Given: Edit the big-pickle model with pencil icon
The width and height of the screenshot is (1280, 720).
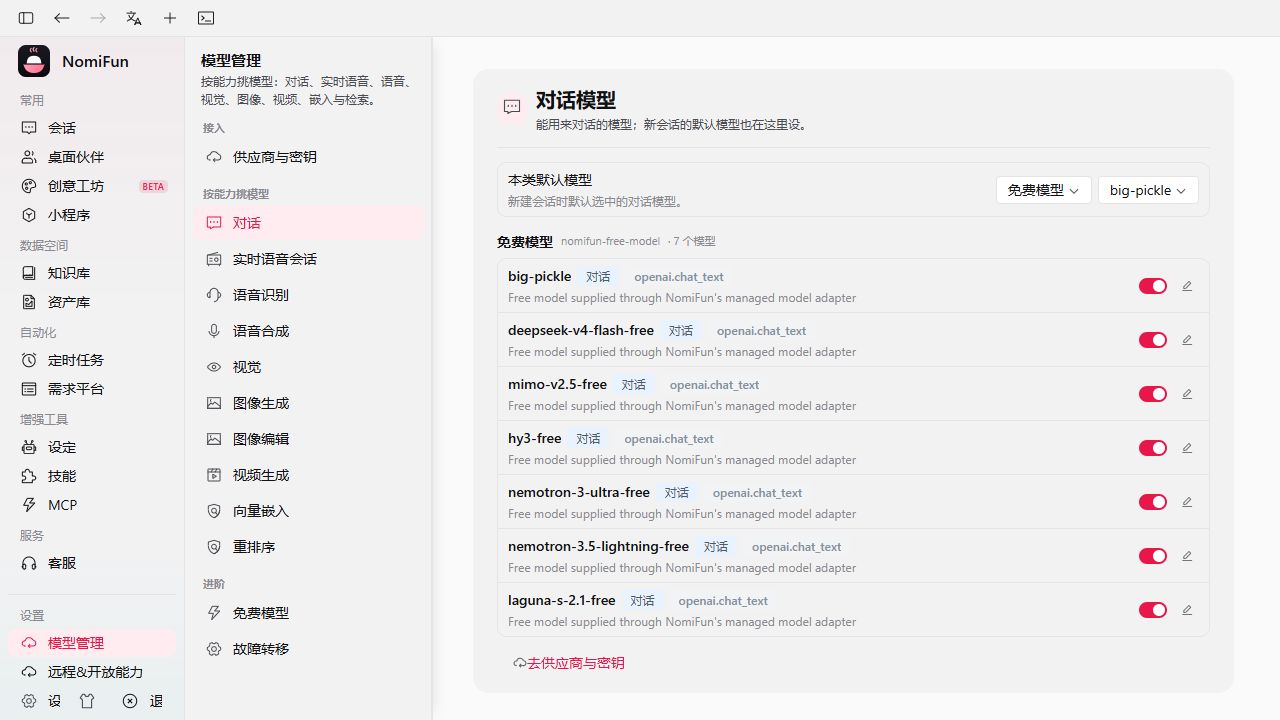Looking at the screenshot, I should [x=1187, y=286].
